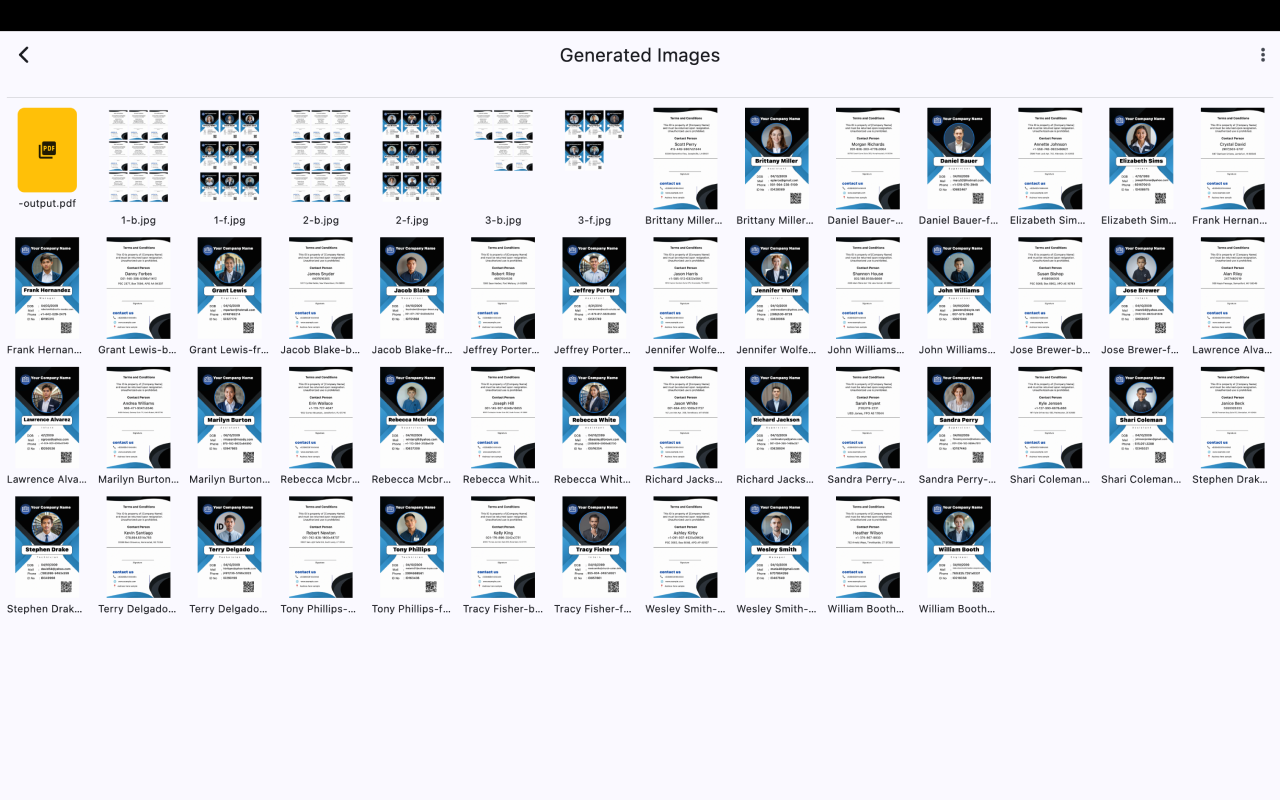Open Tony Phillips front card with photo
The width and height of the screenshot is (1280, 800).
[412, 547]
